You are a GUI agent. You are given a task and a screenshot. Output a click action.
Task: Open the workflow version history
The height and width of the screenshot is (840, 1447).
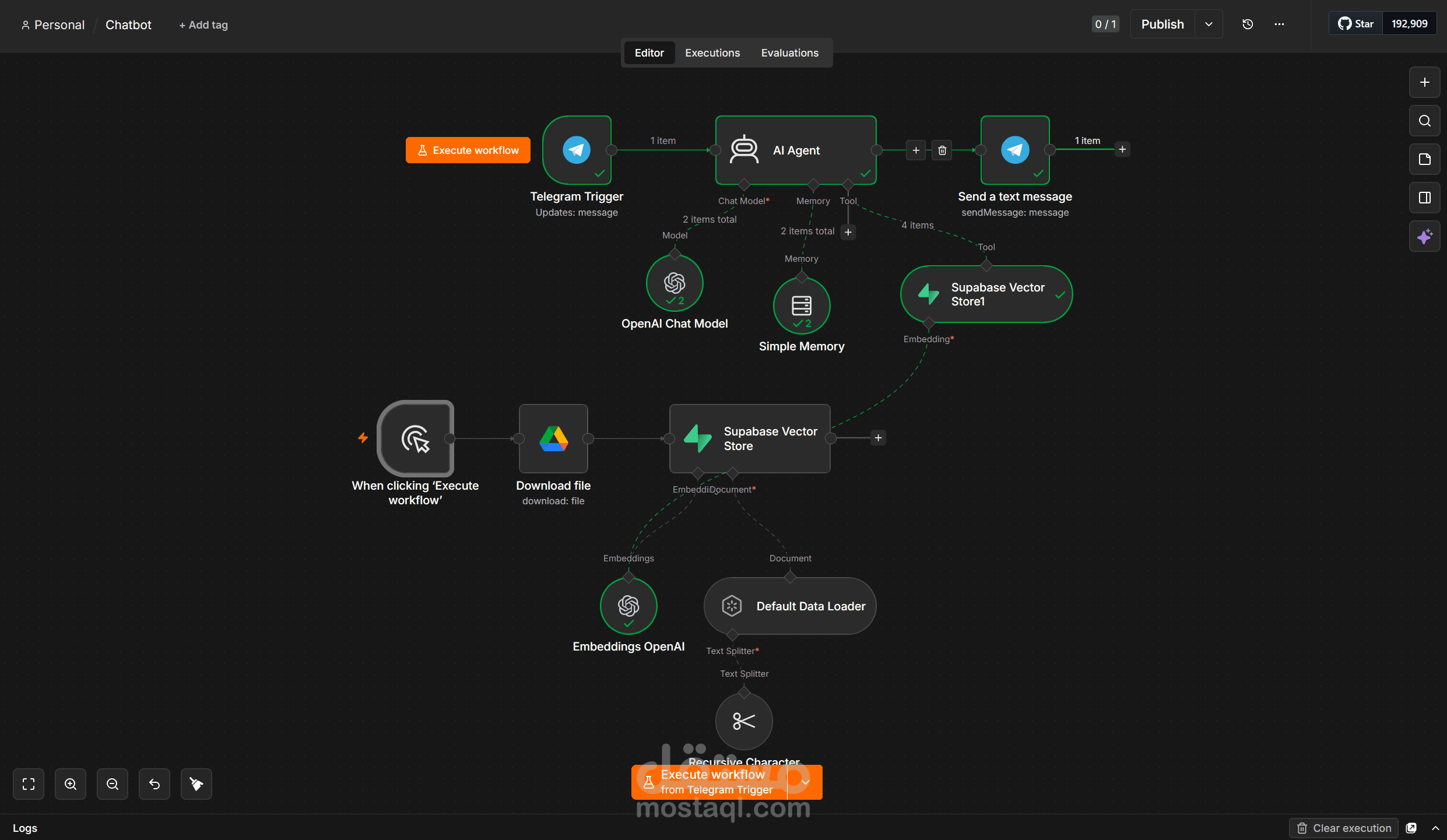[1248, 24]
